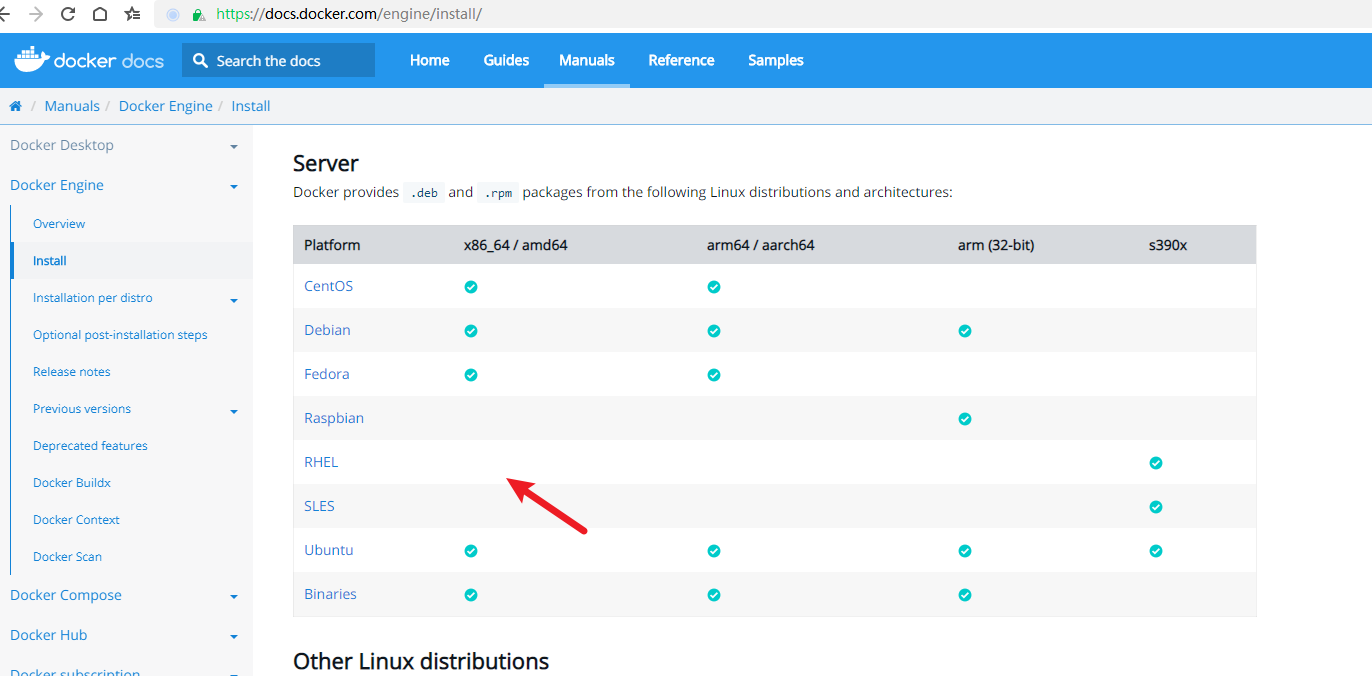Open the Binaries platform link
This screenshot has width=1372, height=676.
click(330, 594)
